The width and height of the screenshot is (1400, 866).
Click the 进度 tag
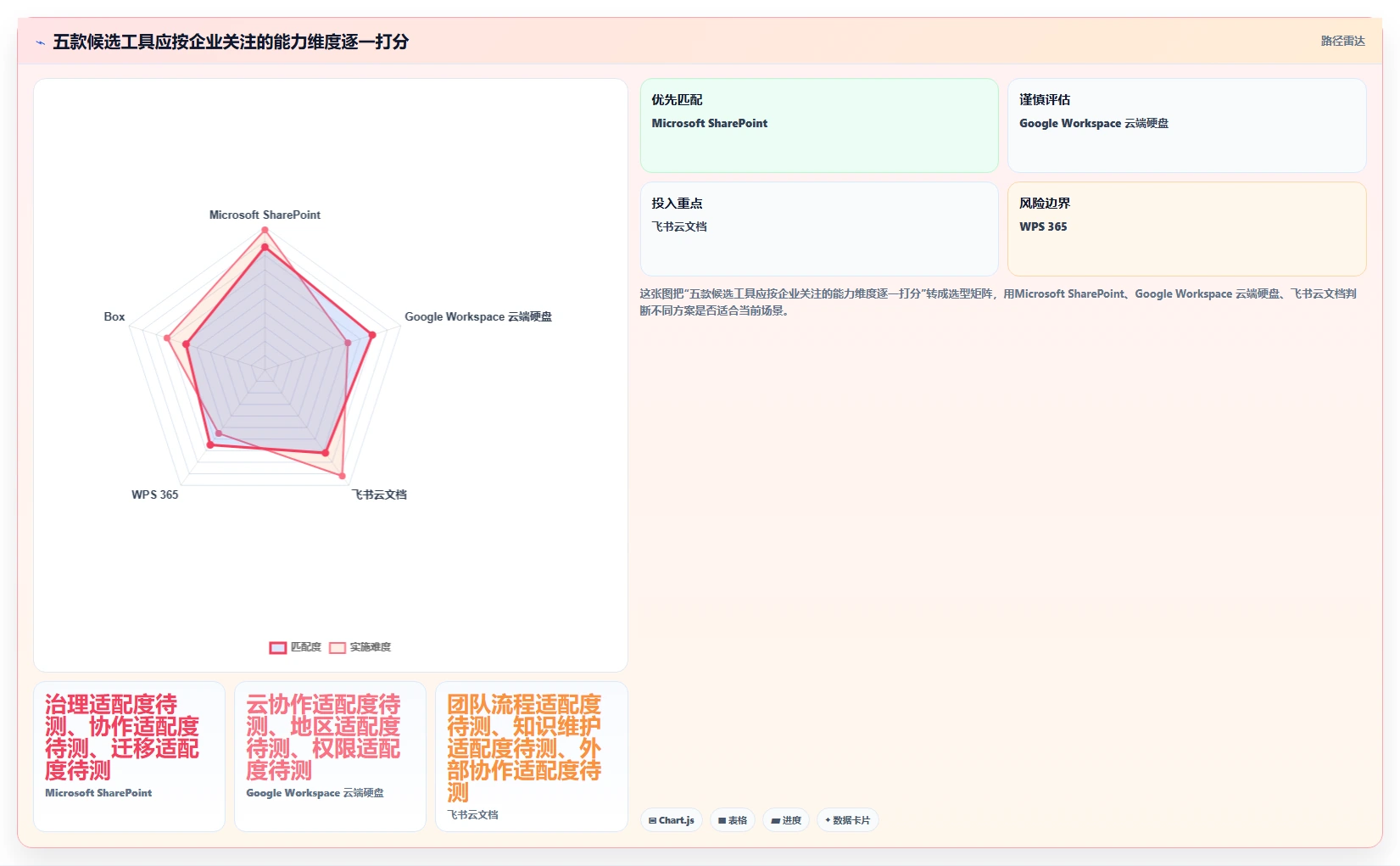786,820
